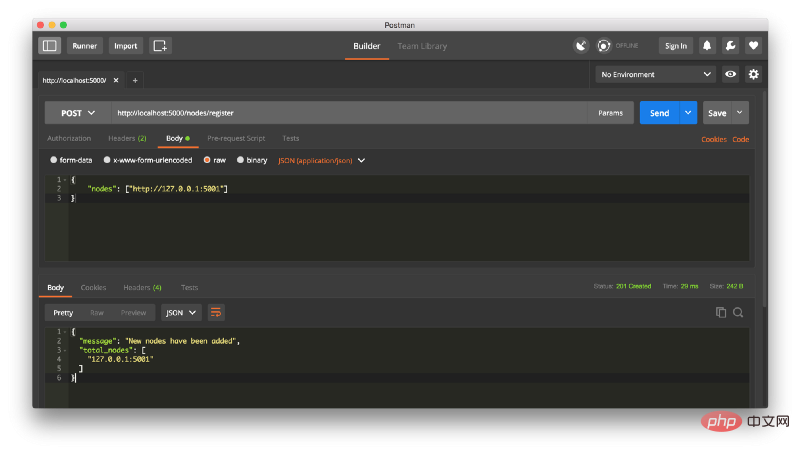Add a new request tab
Viewport: 800px width, 454px height.
pyautogui.click(x=135, y=80)
